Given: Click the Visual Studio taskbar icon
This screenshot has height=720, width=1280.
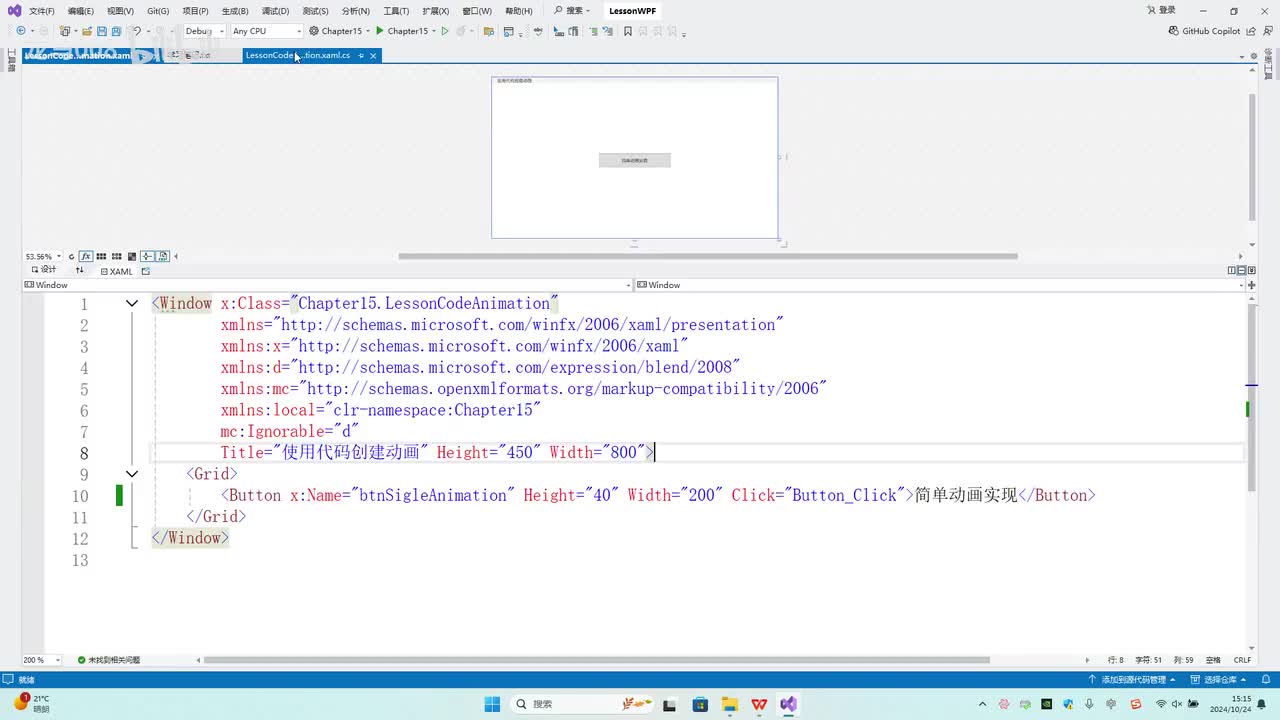Looking at the screenshot, I should (x=789, y=704).
